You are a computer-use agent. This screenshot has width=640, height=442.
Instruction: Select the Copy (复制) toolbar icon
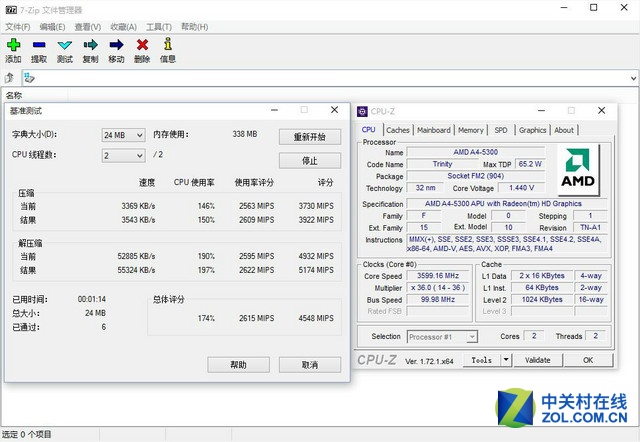(x=91, y=44)
